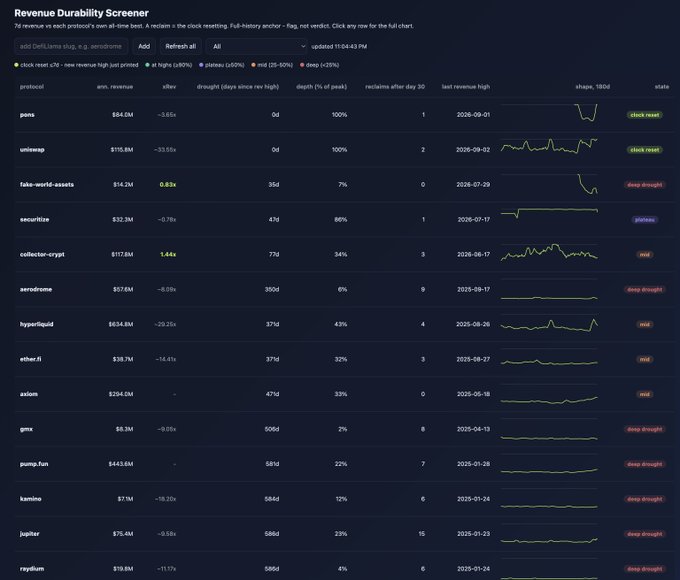Select the gmx protocol name
680x580 pixels.
(26, 429)
